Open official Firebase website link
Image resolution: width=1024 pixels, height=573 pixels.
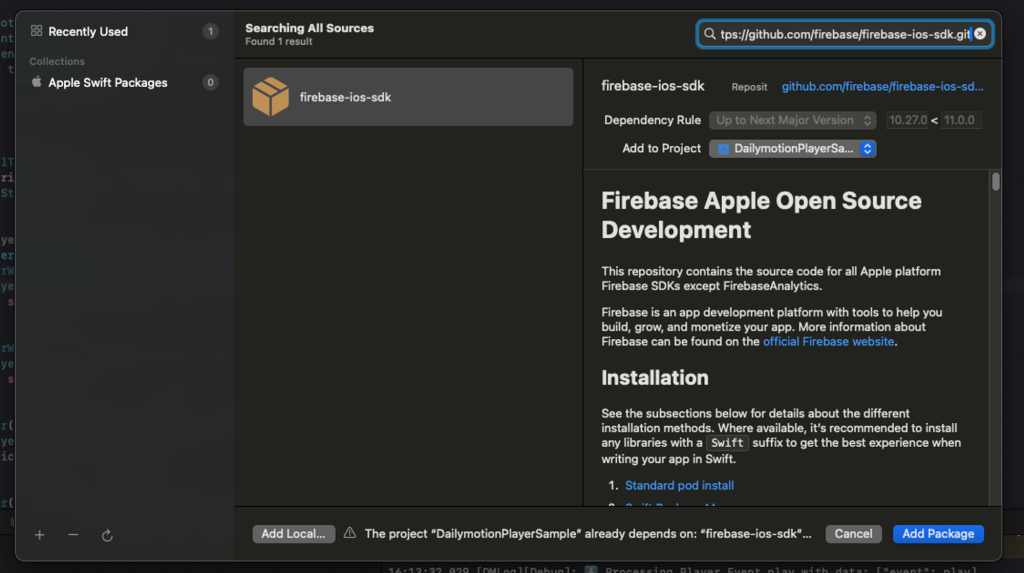(x=828, y=342)
